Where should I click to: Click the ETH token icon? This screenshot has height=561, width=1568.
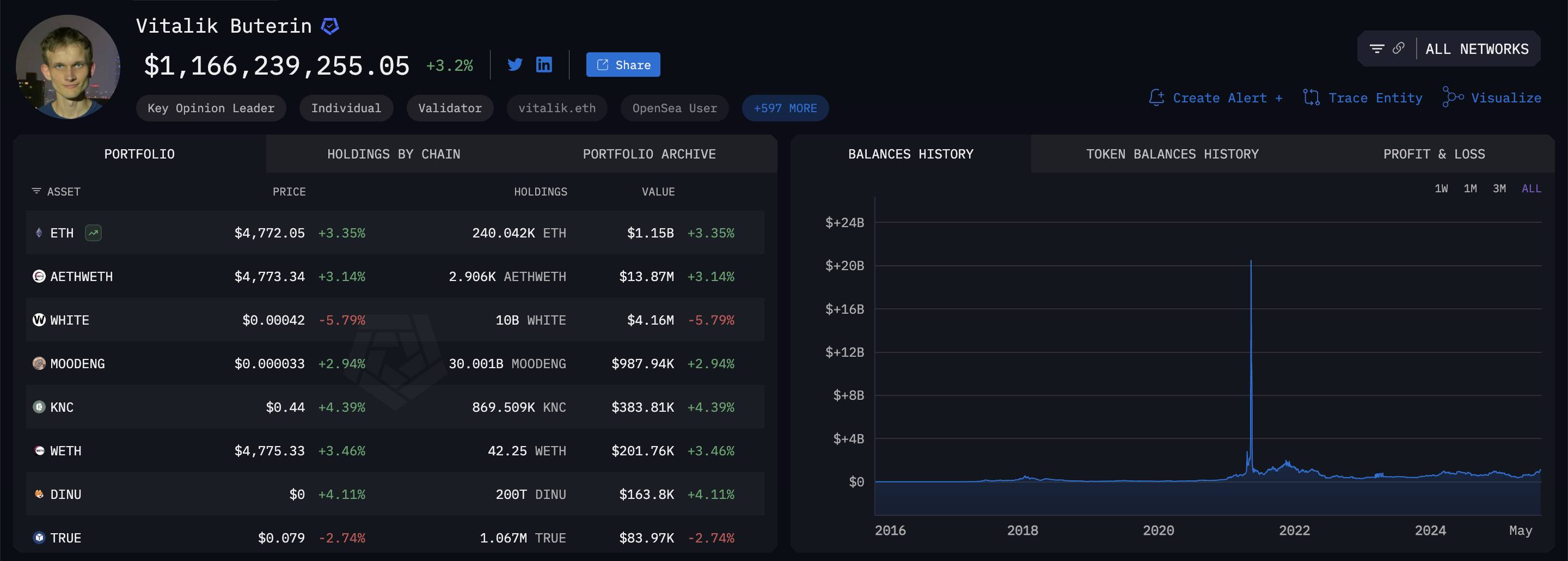pos(39,233)
